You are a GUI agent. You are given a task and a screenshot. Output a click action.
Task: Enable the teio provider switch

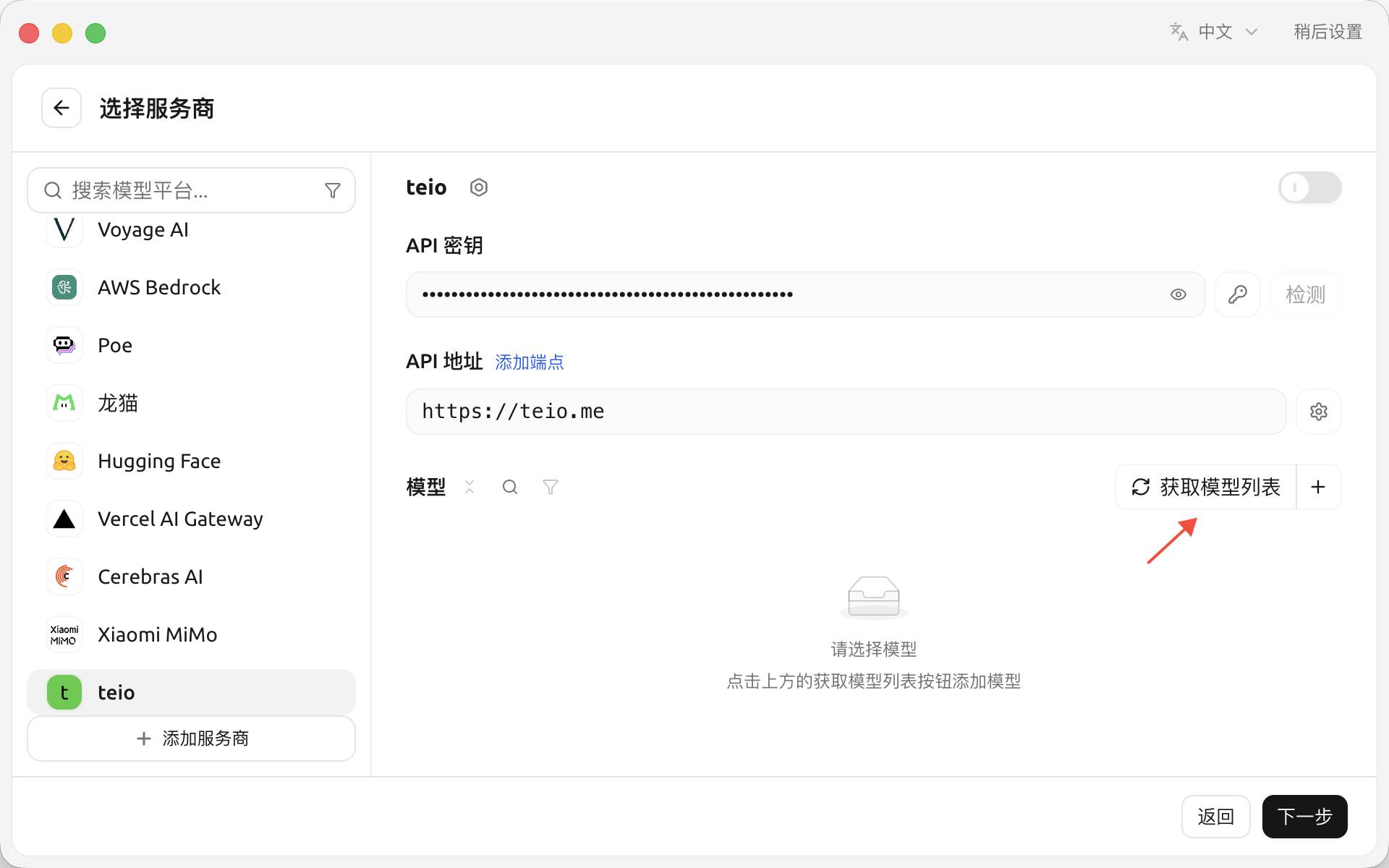tap(1310, 187)
